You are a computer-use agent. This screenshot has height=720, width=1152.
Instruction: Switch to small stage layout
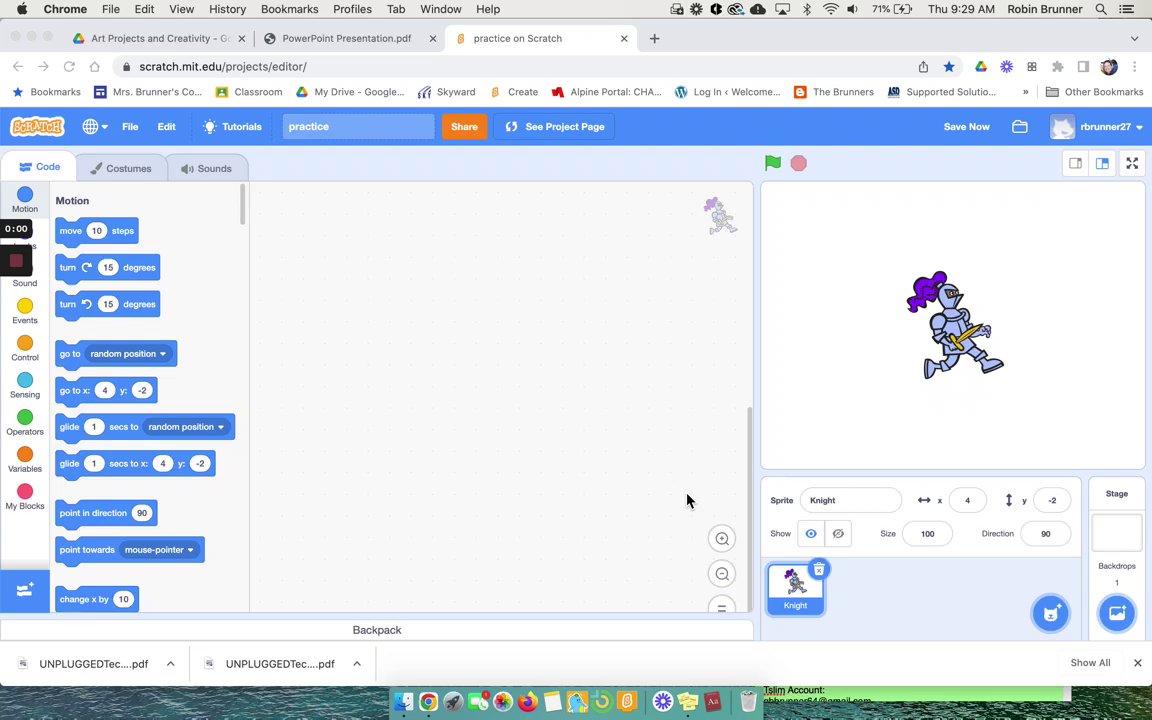[x=1075, y=163]
